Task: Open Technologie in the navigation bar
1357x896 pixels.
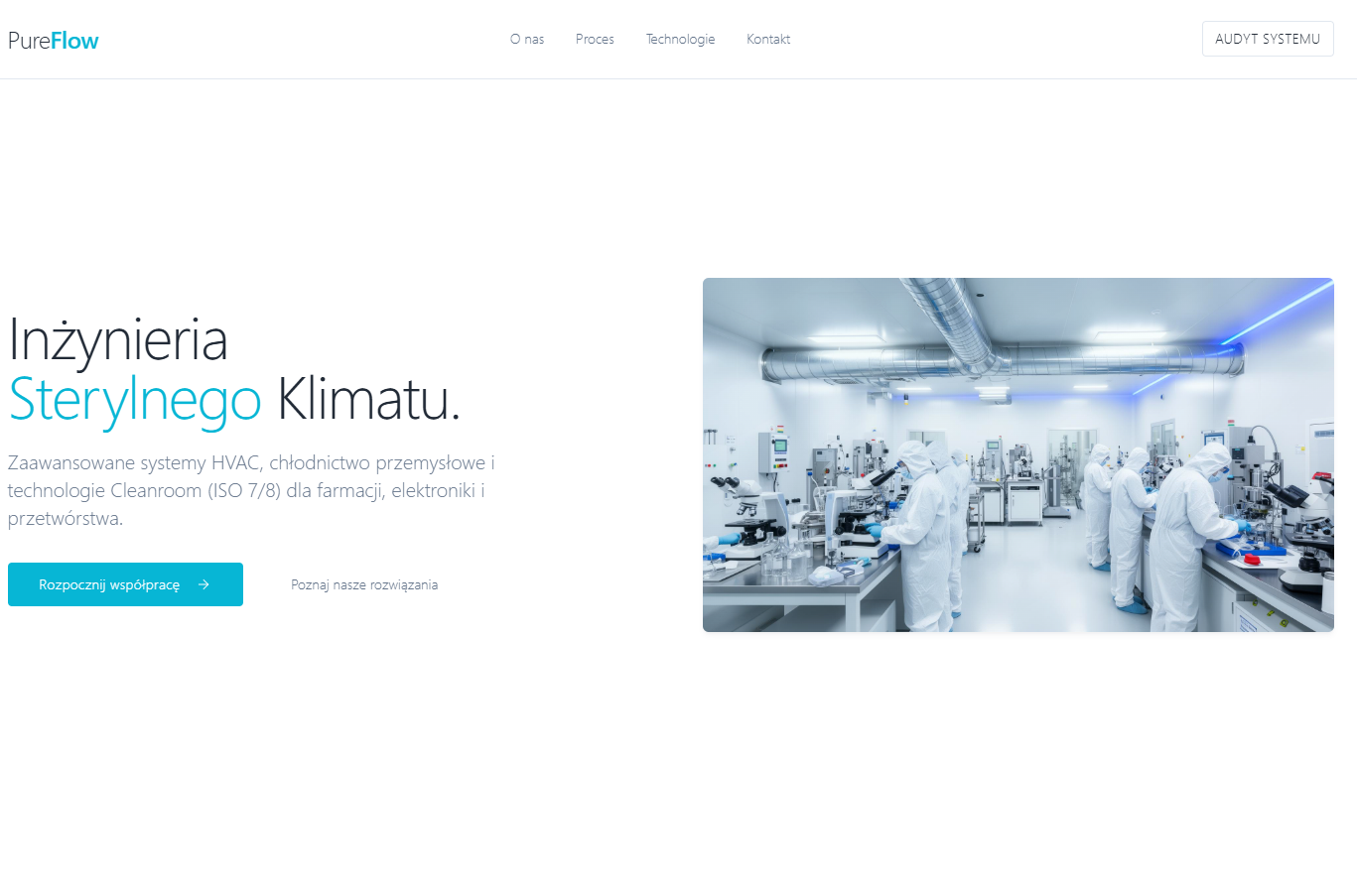Action: click(680, 40)
